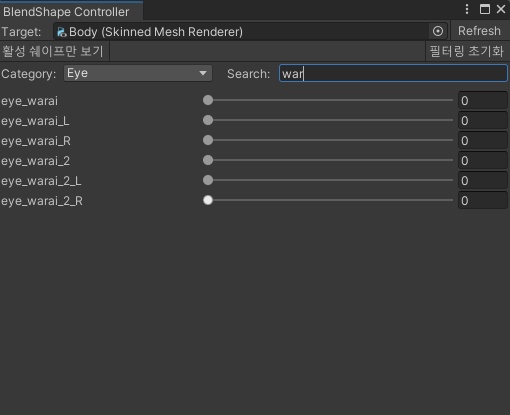
Task: Click the eye_warai_2 value field
Action: click(483, 160)
